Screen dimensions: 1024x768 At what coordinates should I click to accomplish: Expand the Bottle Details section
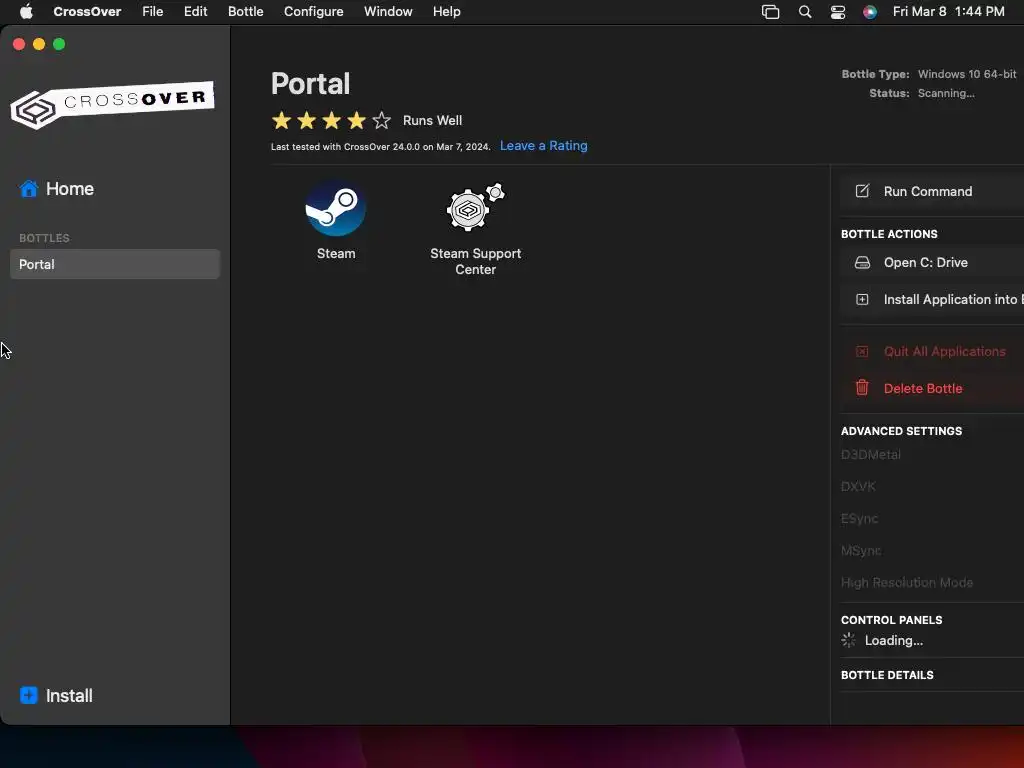(x=887, y=675)
